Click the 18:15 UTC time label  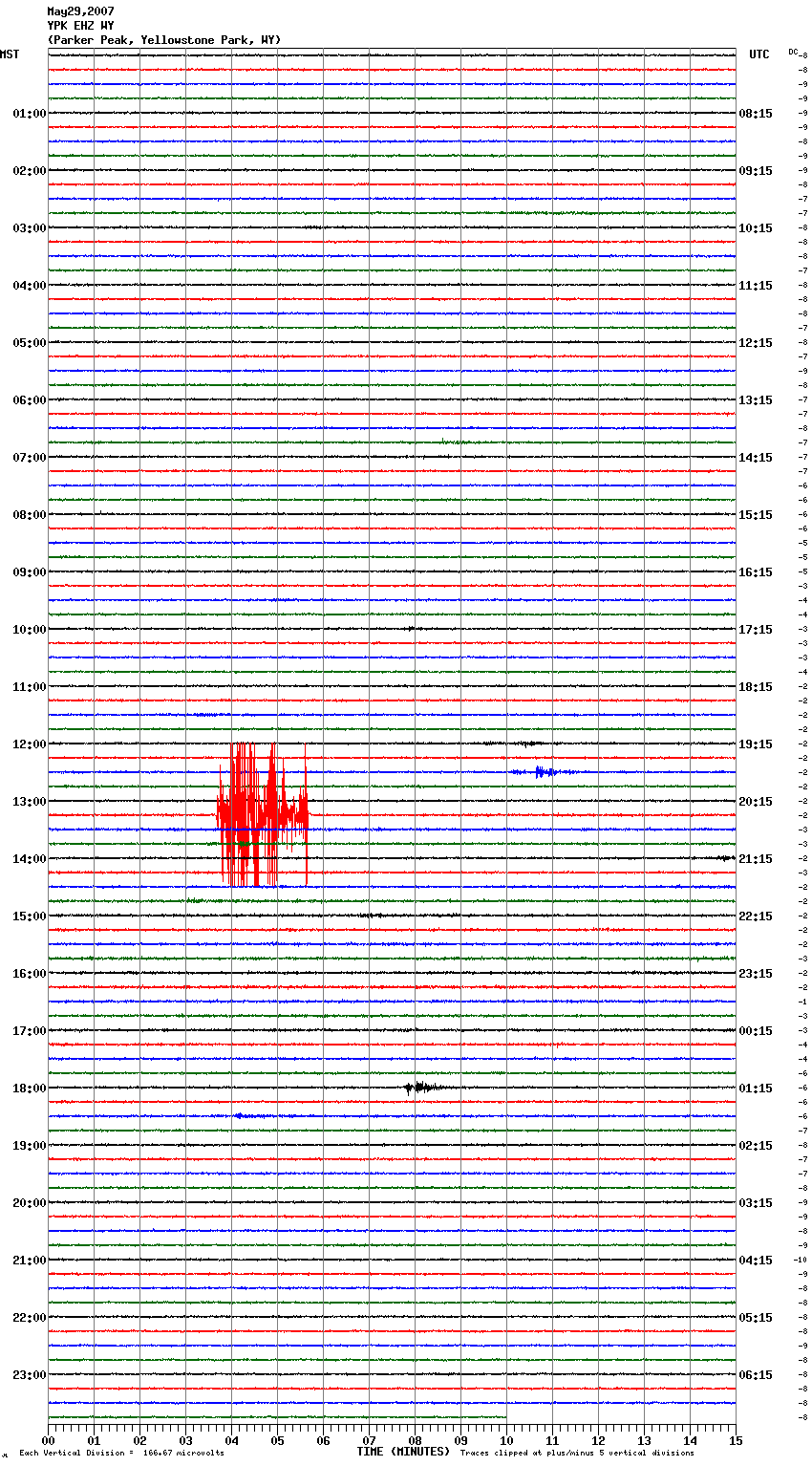756,687
